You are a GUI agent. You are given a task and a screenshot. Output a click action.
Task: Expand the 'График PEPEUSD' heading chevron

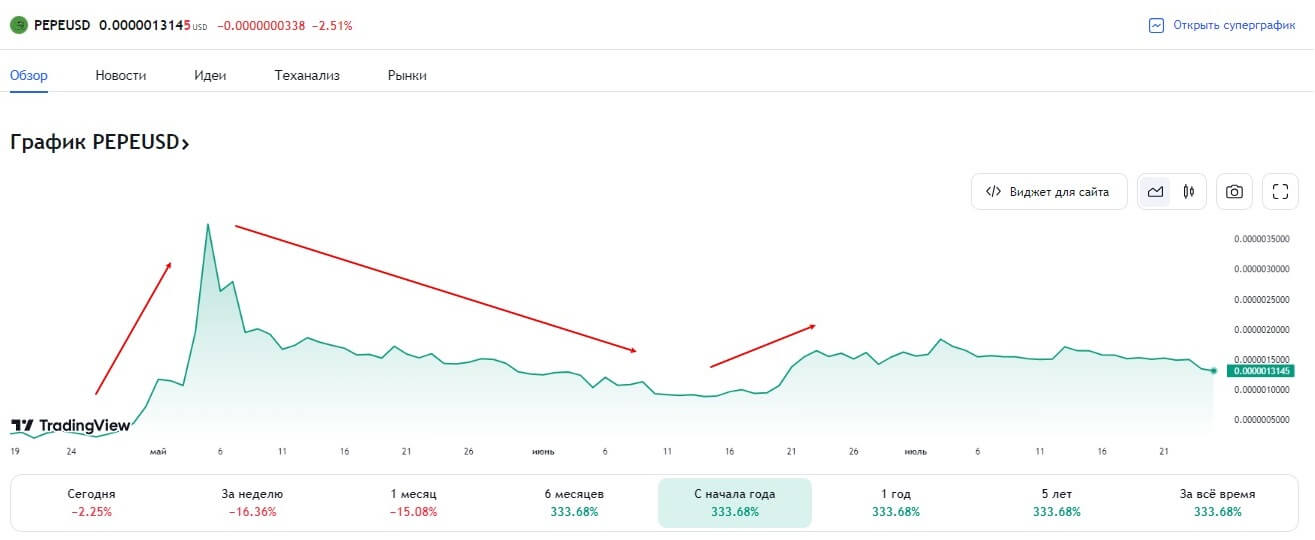pyautogui.click(x=184, y=144)
